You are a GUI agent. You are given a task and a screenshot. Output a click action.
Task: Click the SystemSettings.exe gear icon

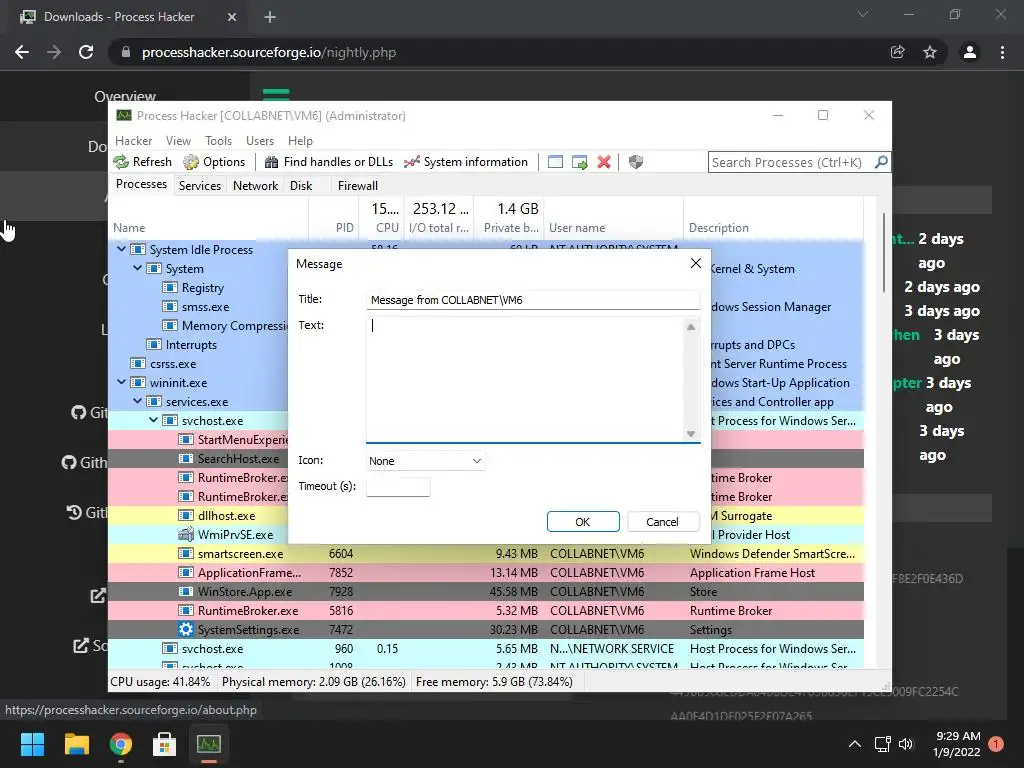click(x=186, y=630)
